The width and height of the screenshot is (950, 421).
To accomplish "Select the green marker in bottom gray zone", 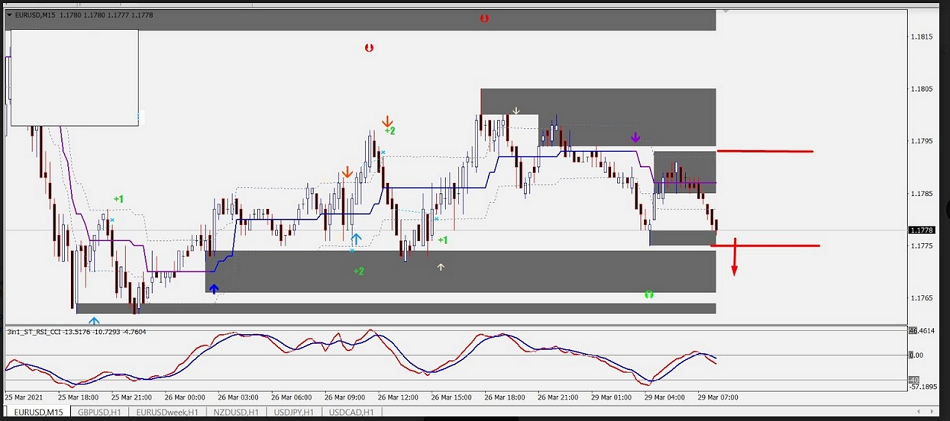I will pos(649,295).
